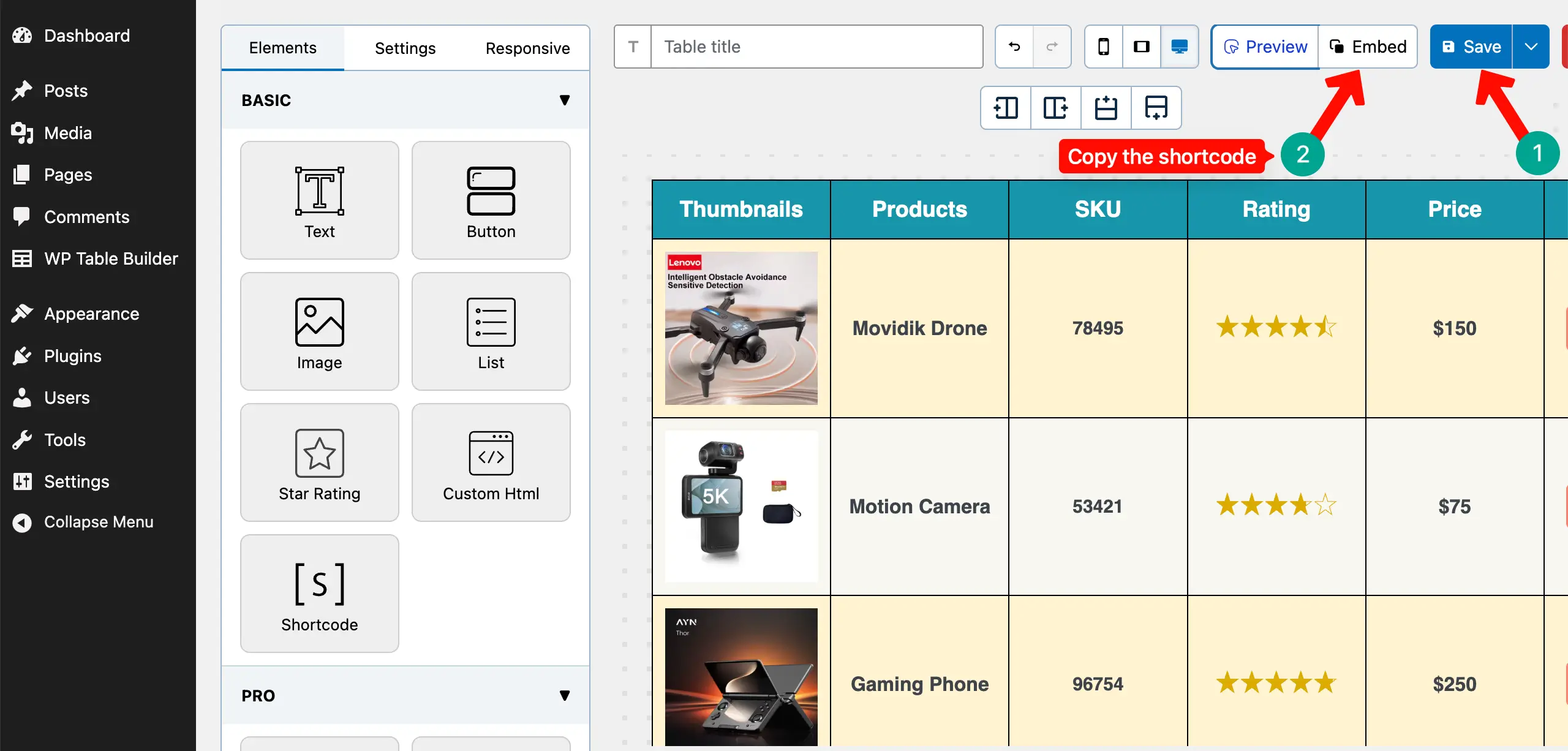Open the Save options dropdown arrow
This screenshot has width=1568, height=751.
pyautogui.click(x=1531, y=47)
